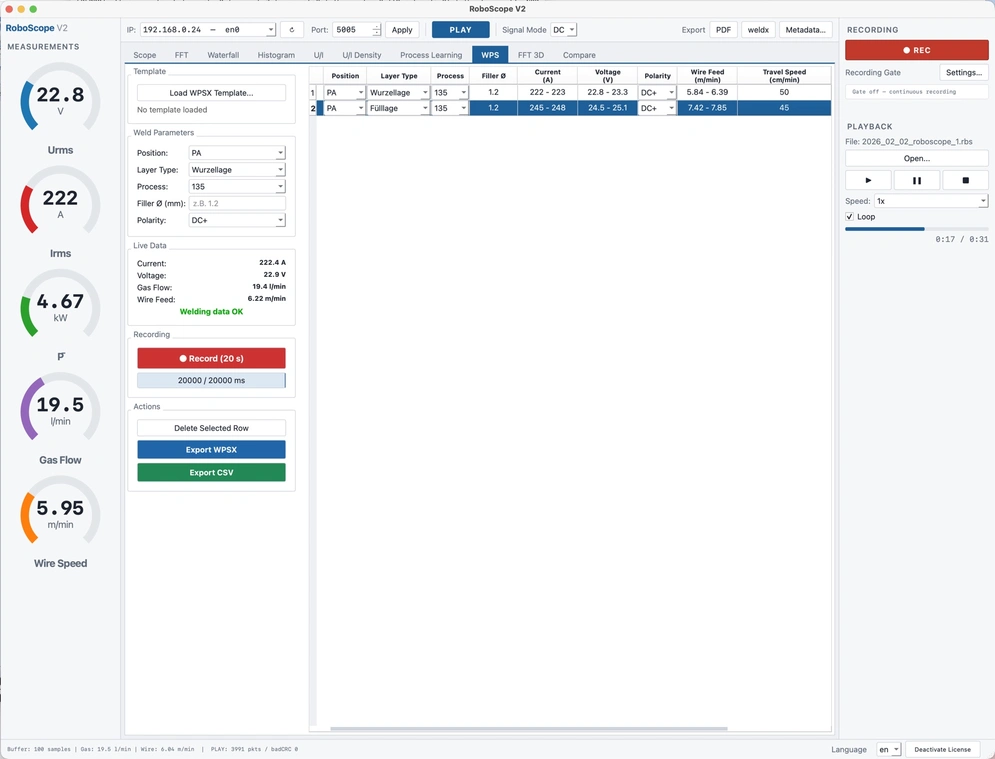Open the playback Speed 1x dropdown
995x759 pixels.
click(x=931, y=201)
